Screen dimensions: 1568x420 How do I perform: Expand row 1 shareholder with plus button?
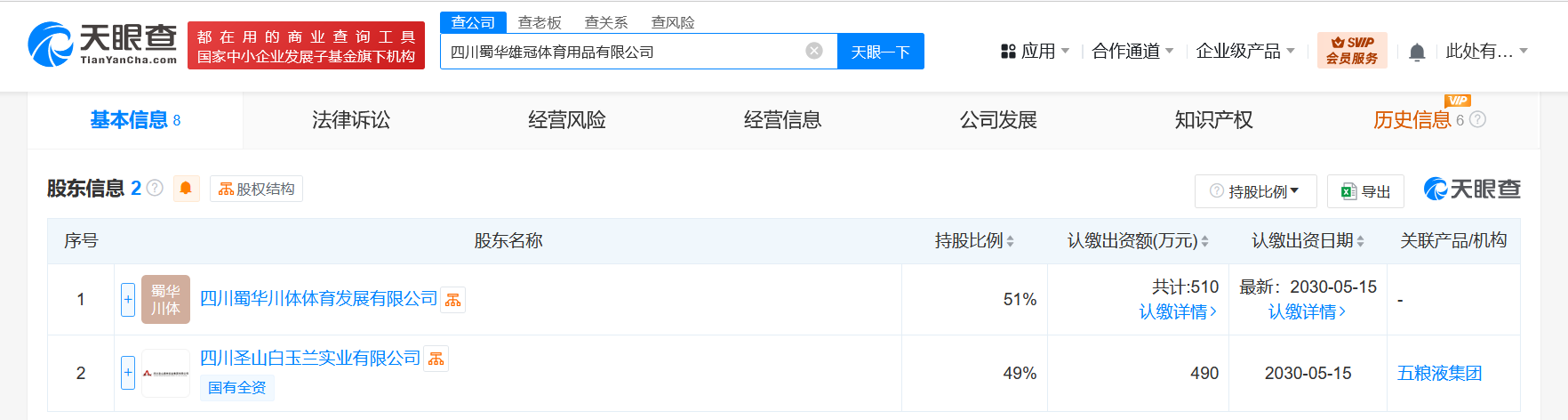(x=128, y=300)
